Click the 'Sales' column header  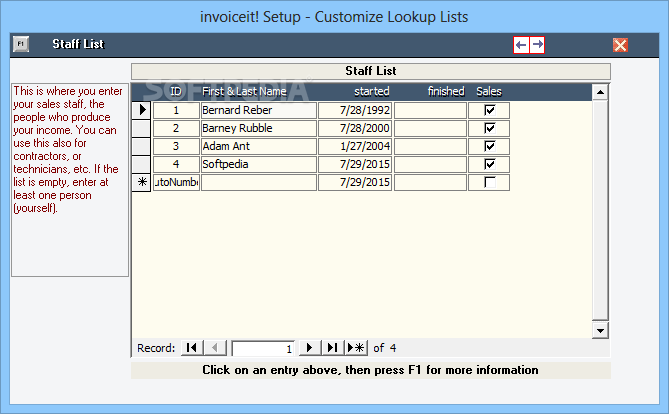point(489,91)
